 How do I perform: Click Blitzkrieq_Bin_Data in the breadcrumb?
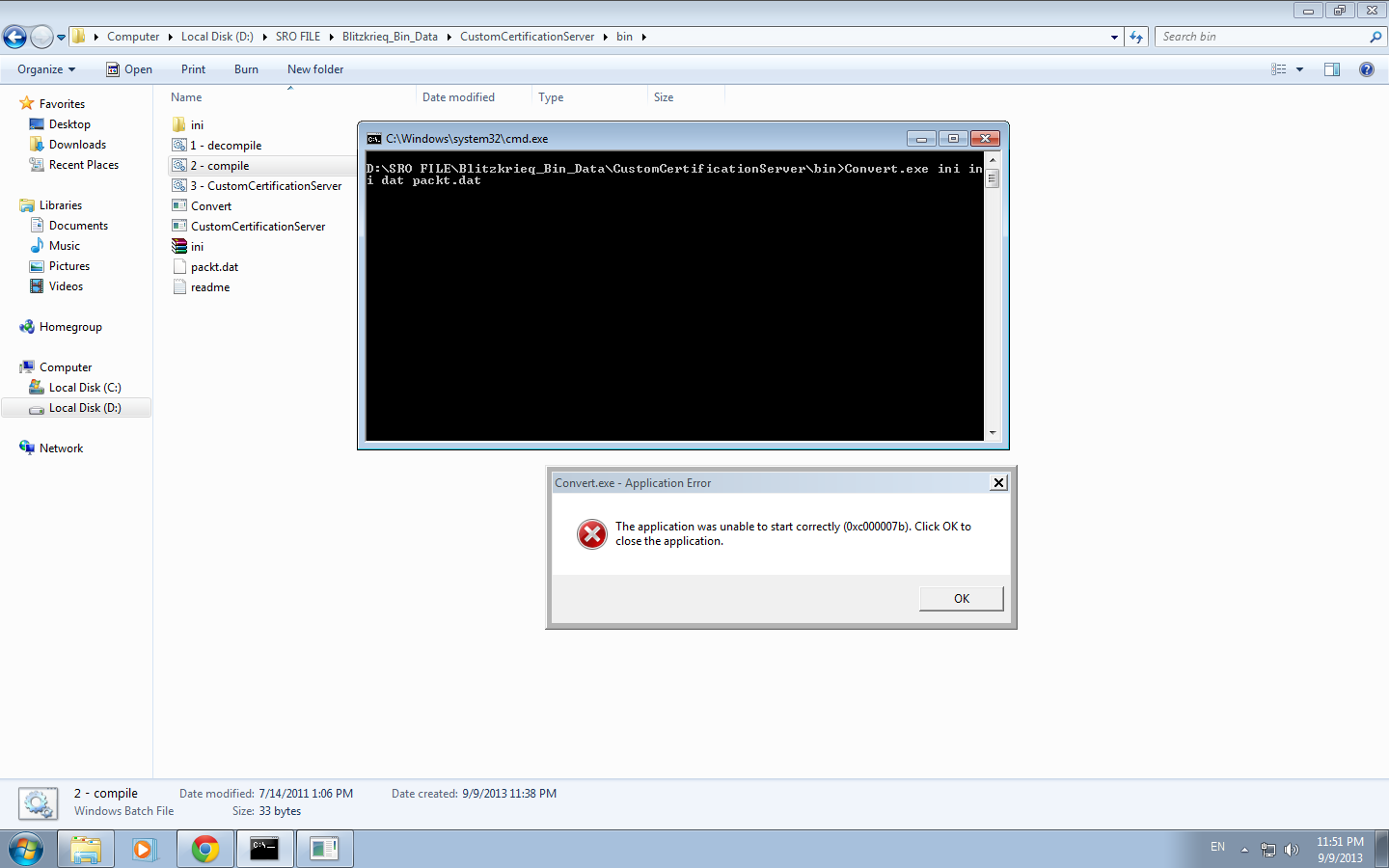pyautogui.click(x=390, y=37)
